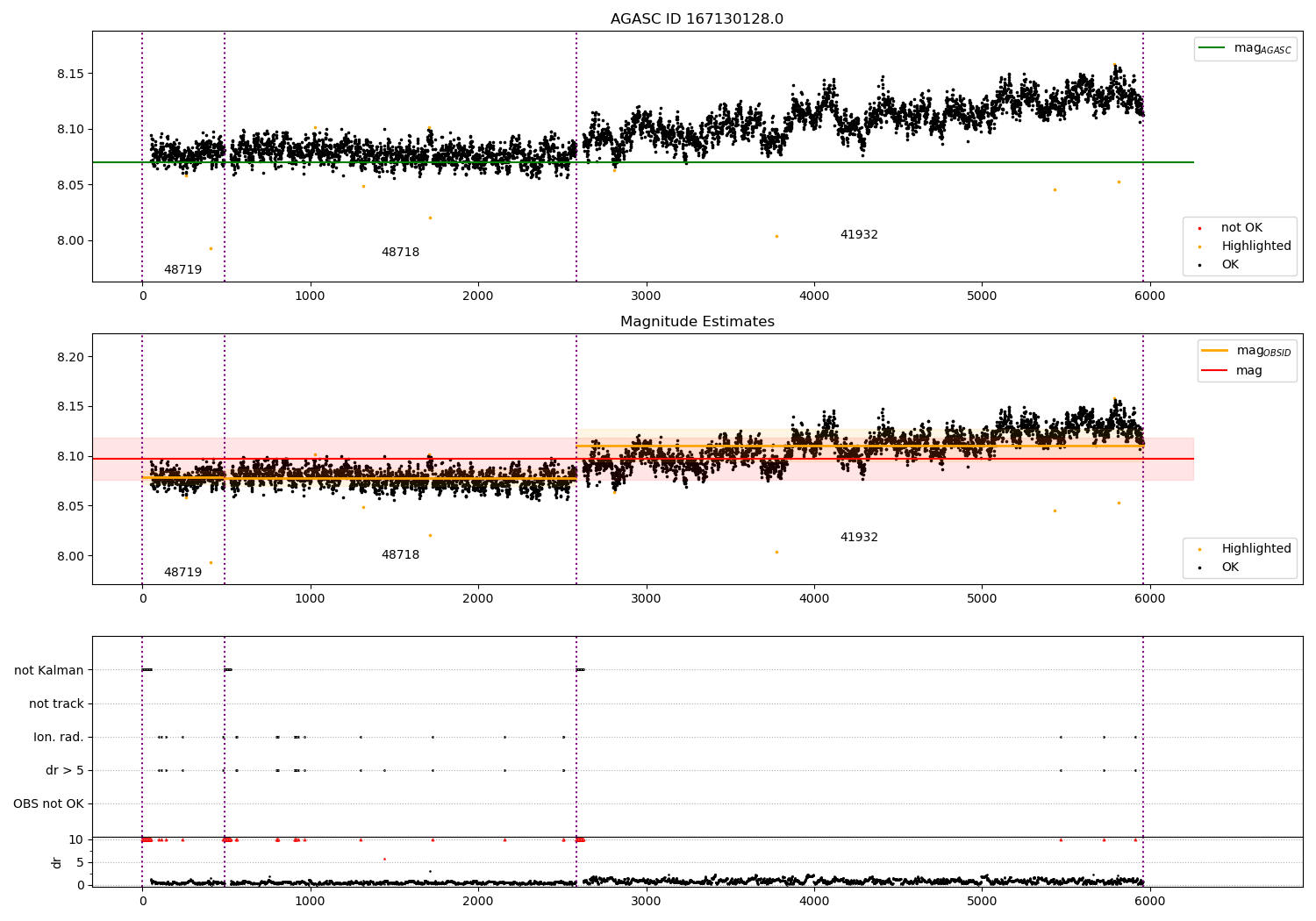The height and width of the screenshot is (921, 1316).
Task: Click the 4000 x-tick under middle plot
Action: click(x=814, y=599)
